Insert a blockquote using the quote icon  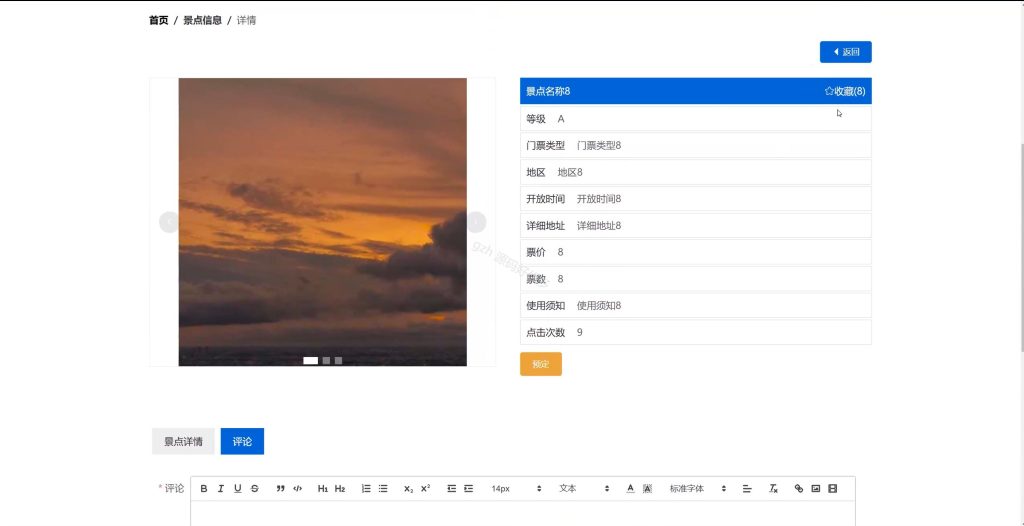click(x=281, y=488)
